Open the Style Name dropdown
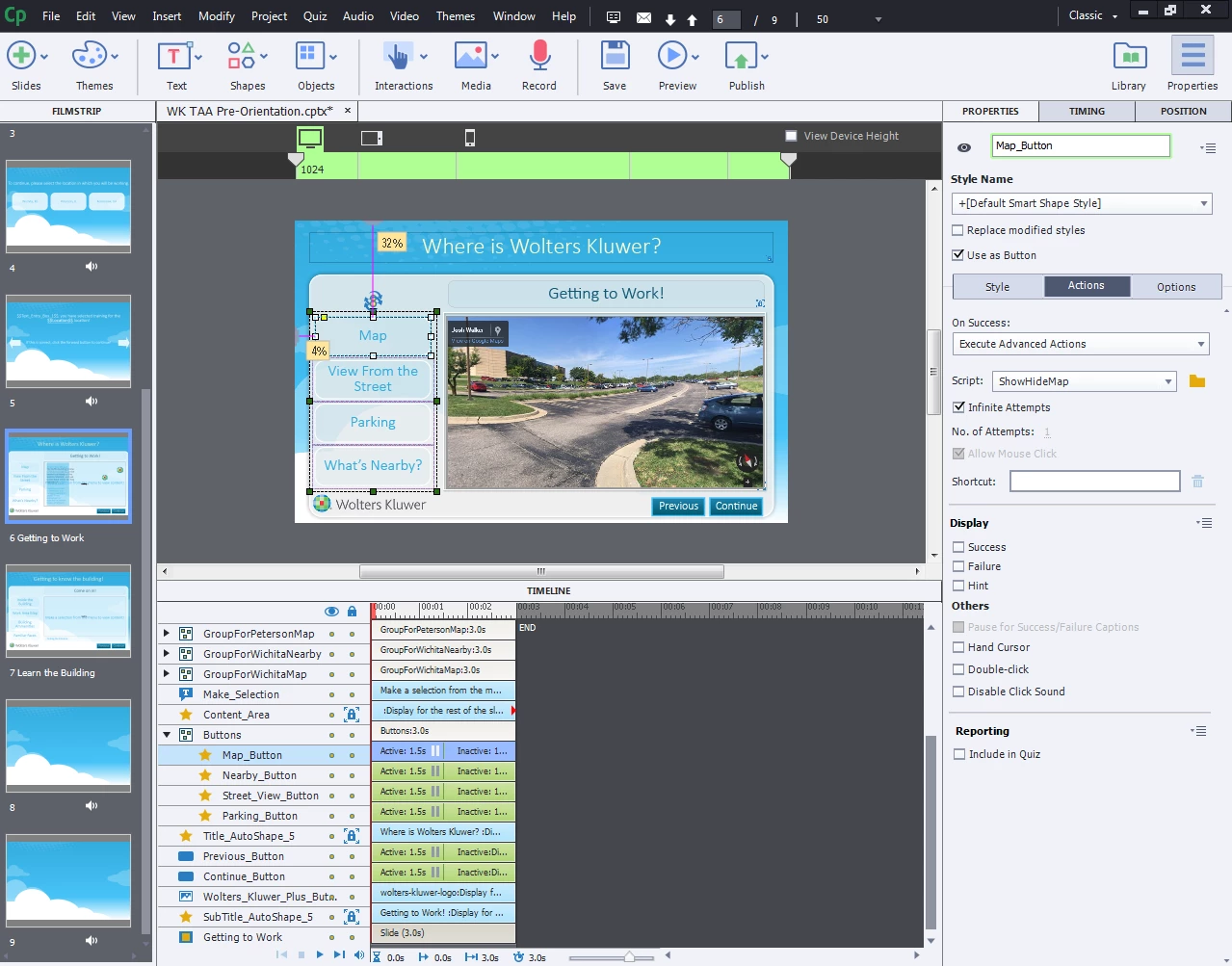 (x=1082, y=203)
